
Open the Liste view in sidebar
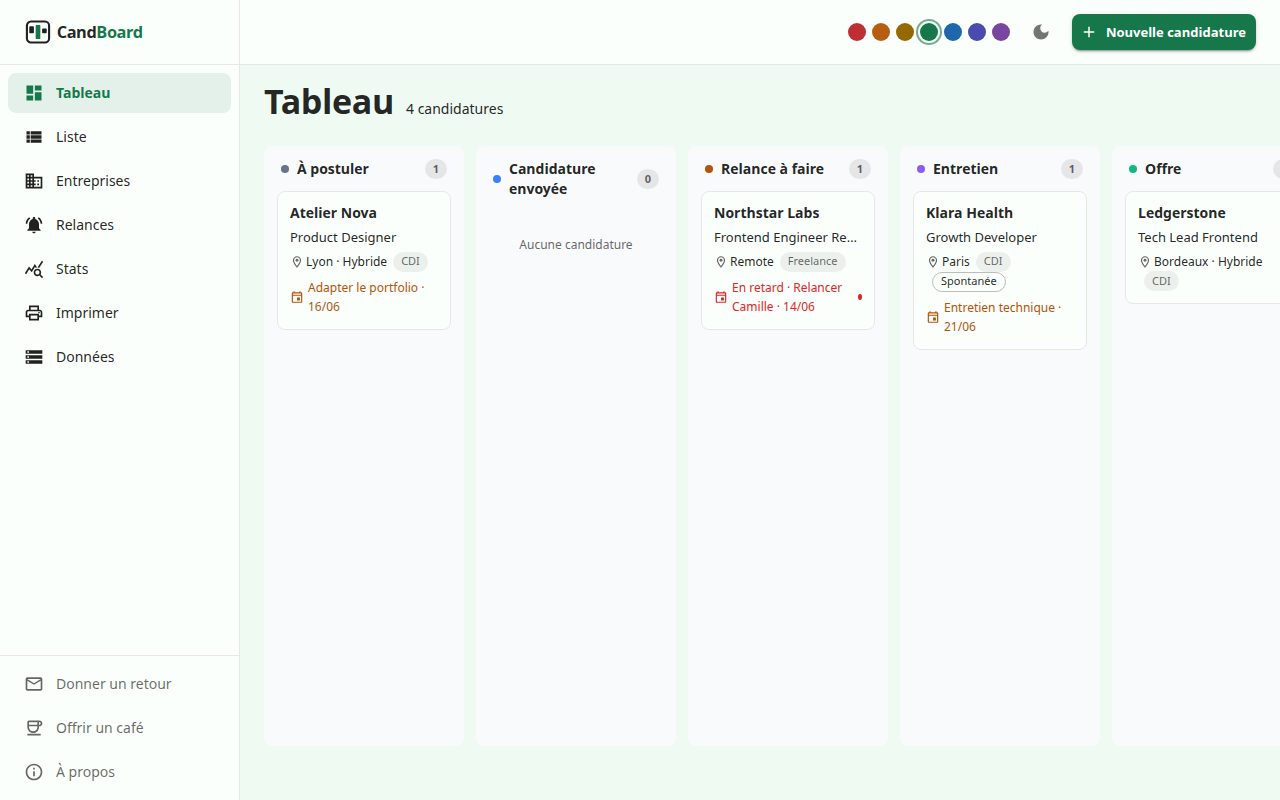119,137
